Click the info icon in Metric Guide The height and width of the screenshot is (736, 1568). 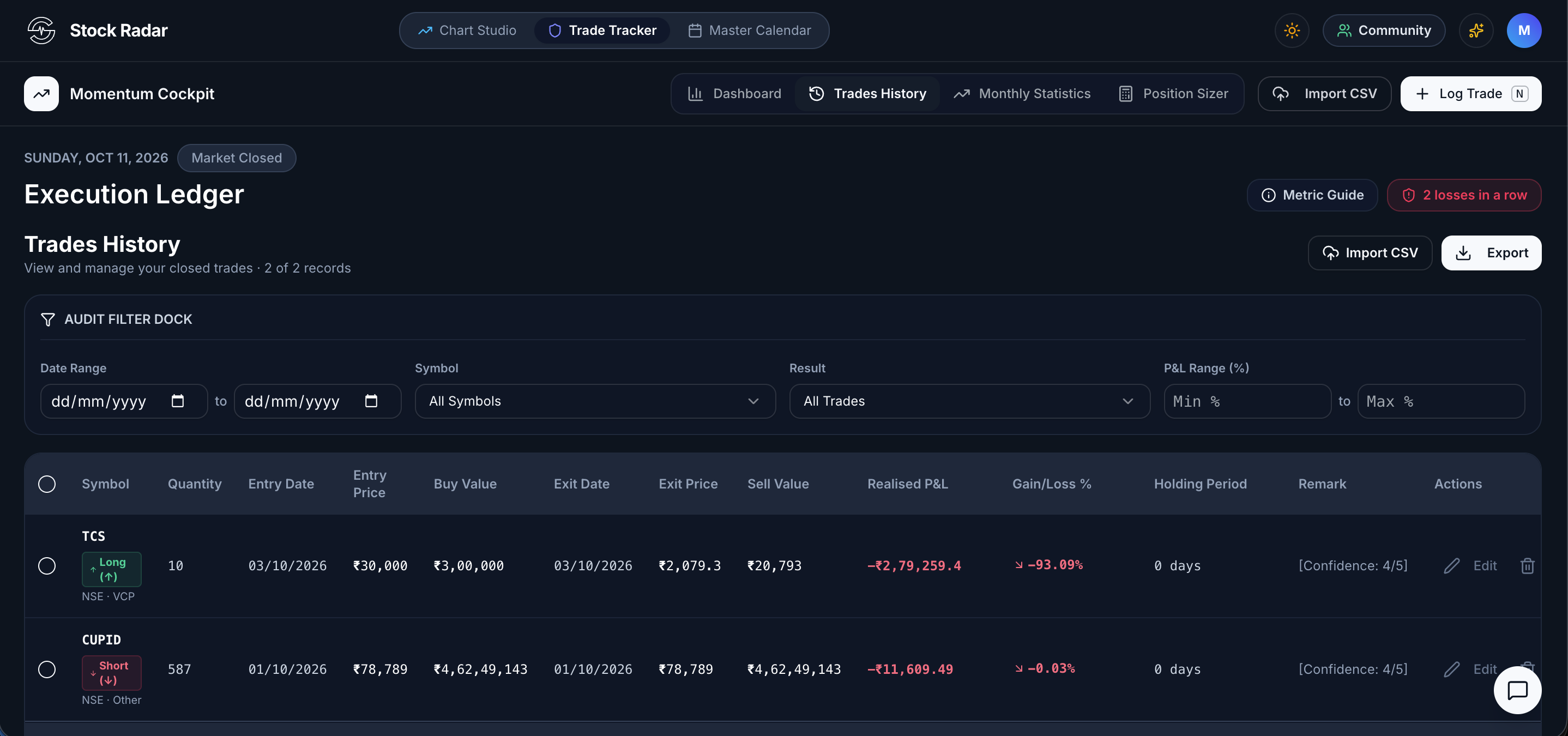[x=1269, y=195]
